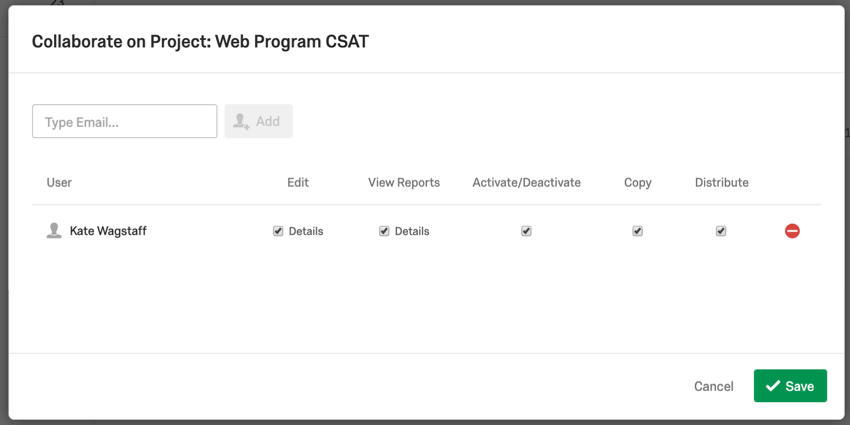
Task: Remove Kate Wagstaff with red minus icon
Action: coord(792,231)
